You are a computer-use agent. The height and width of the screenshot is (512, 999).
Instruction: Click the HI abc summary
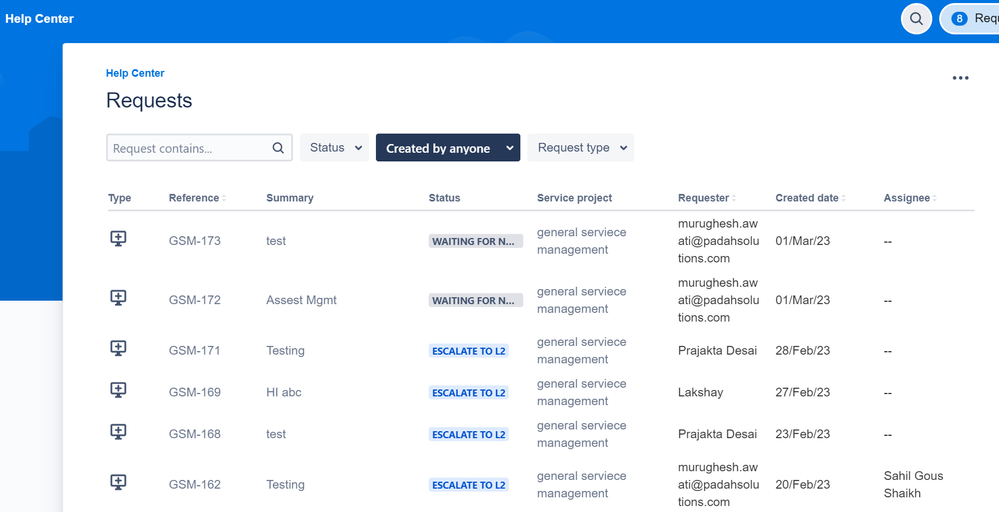284,392
